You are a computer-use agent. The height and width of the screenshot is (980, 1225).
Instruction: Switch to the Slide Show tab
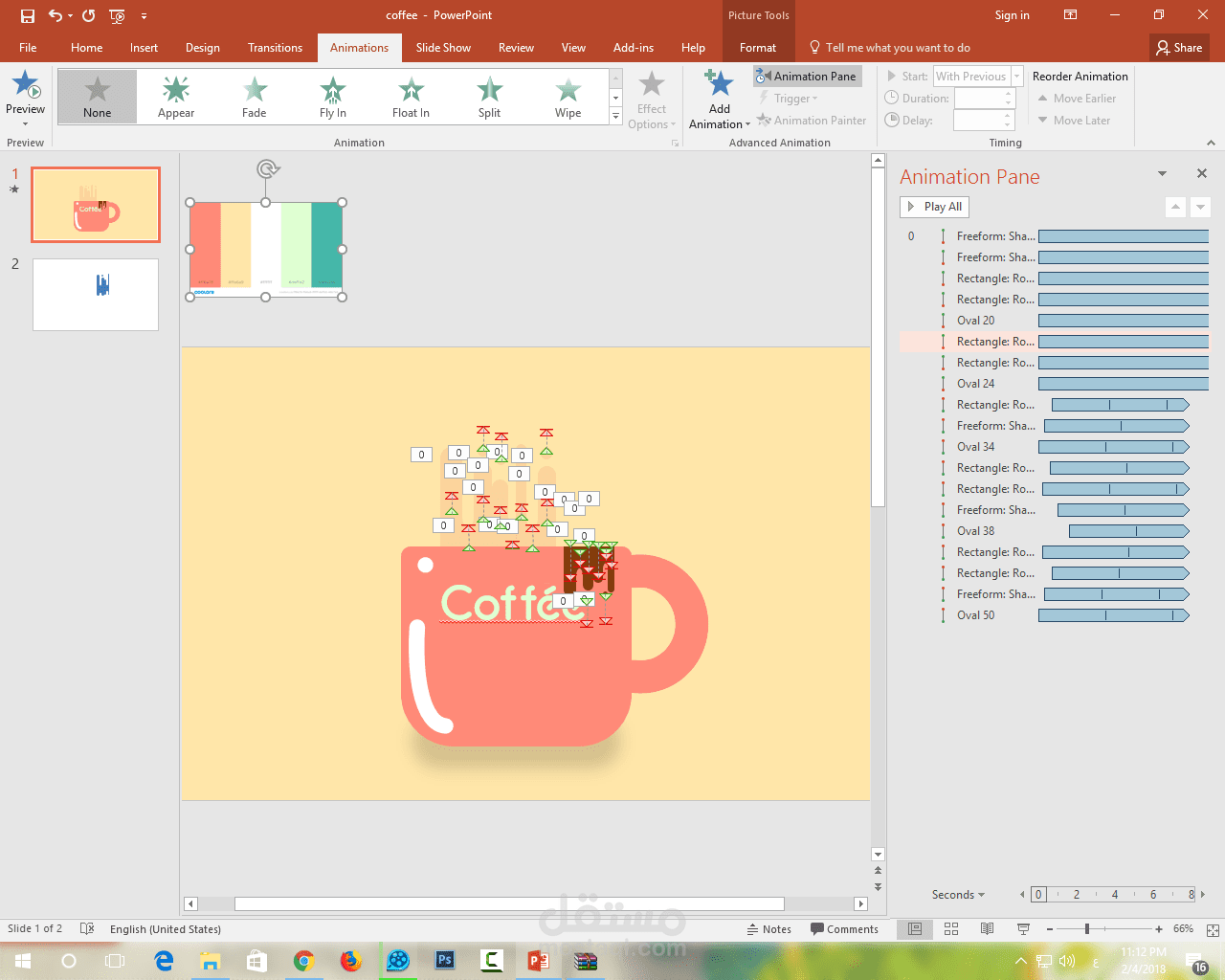(x=443, y=48)
